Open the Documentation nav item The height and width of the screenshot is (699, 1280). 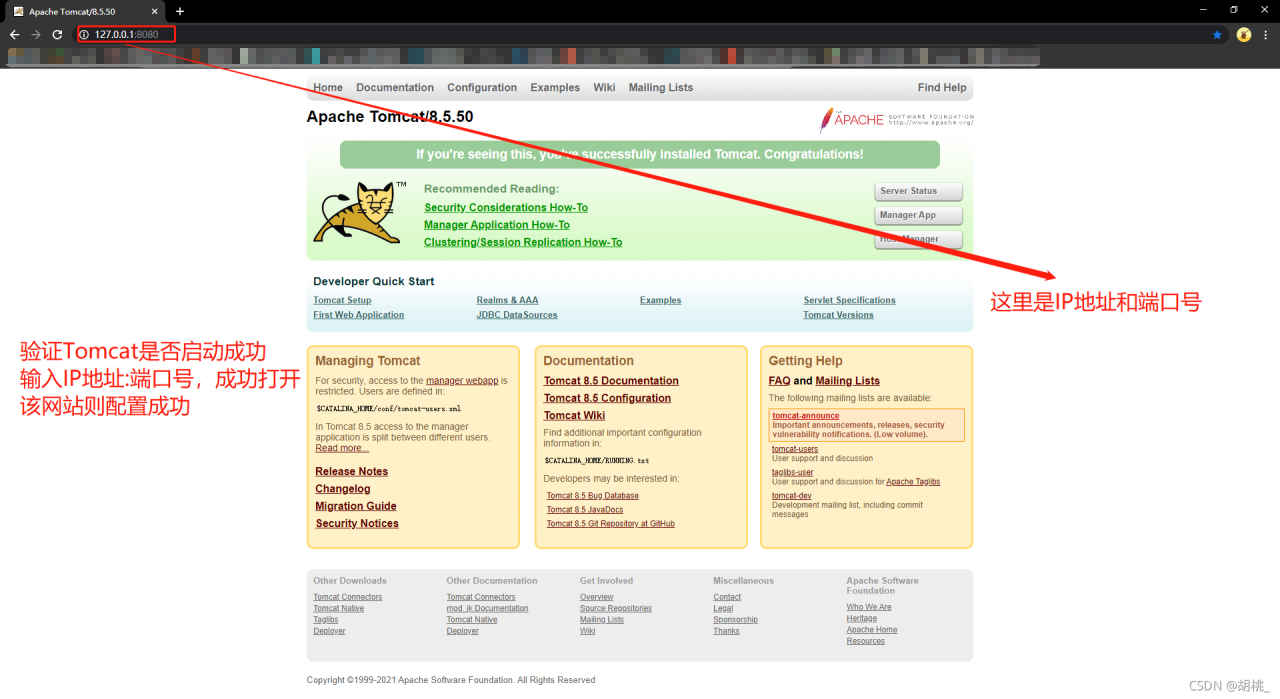395,88
